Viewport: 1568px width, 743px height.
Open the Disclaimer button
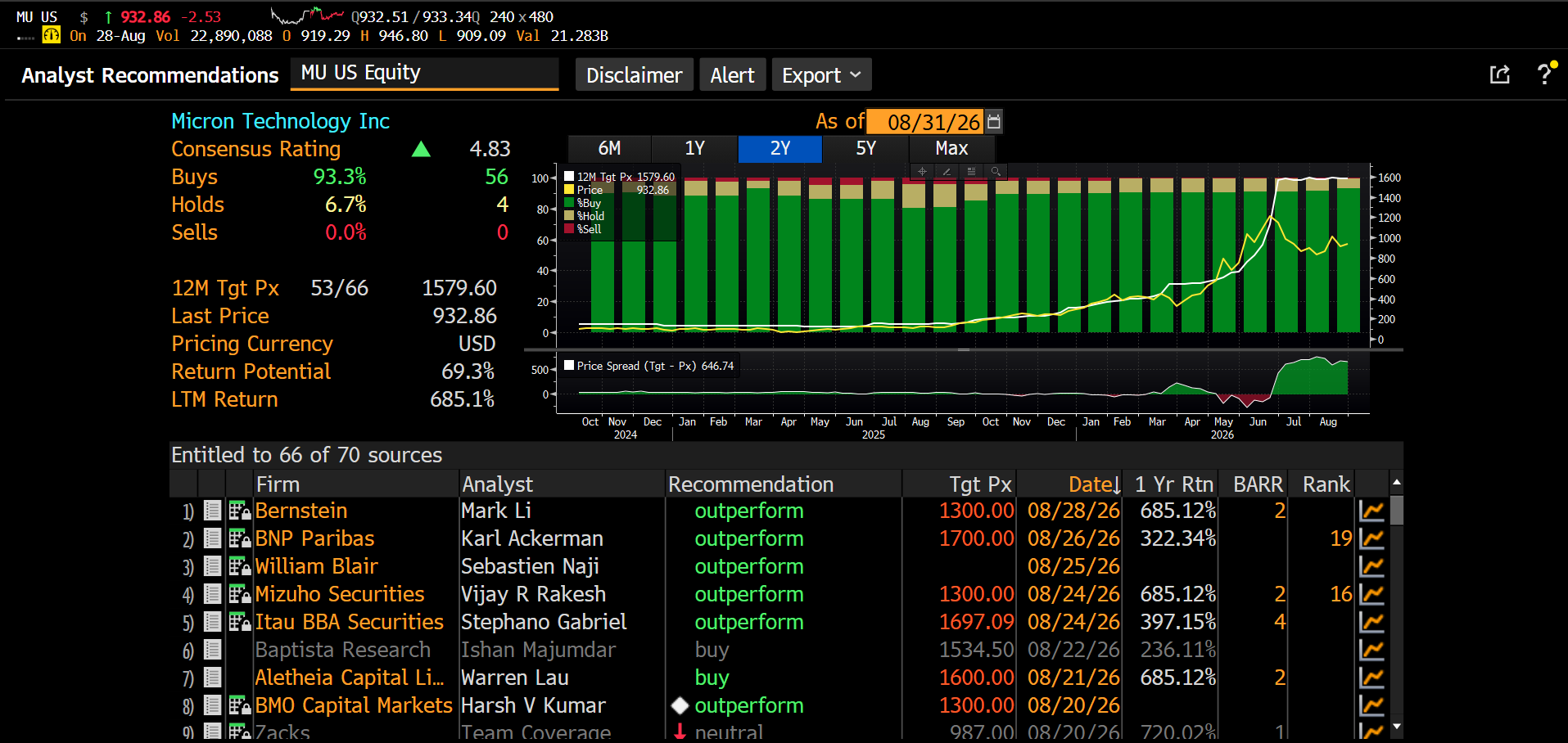click(x=635, y=74)
